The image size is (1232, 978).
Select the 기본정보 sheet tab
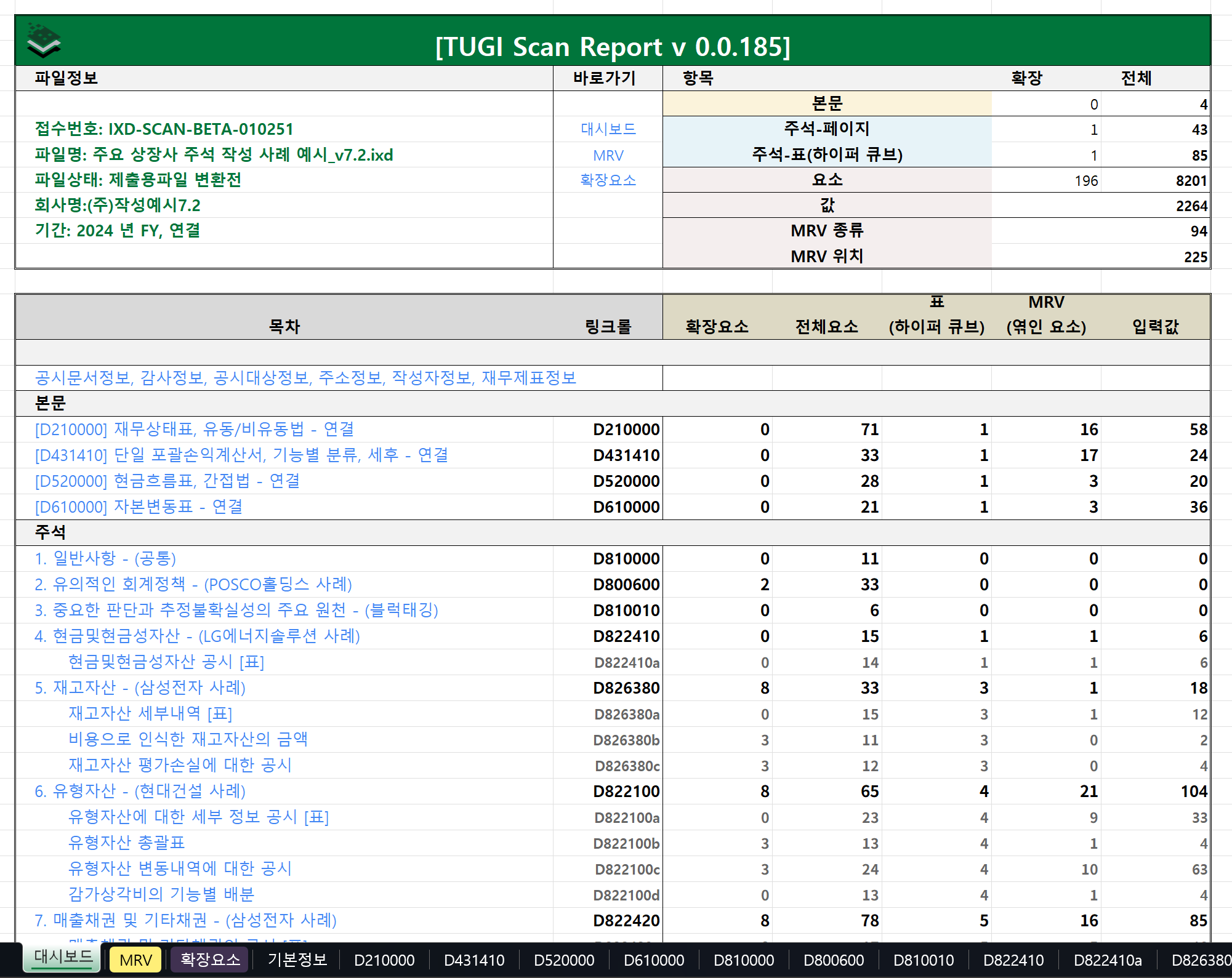click(x=297, y=960)
